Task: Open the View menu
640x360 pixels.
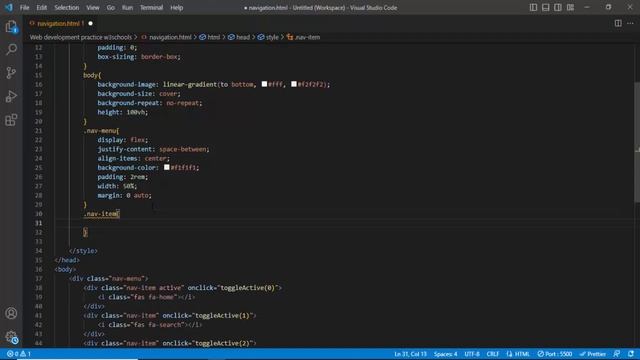Action: (93, 7)
